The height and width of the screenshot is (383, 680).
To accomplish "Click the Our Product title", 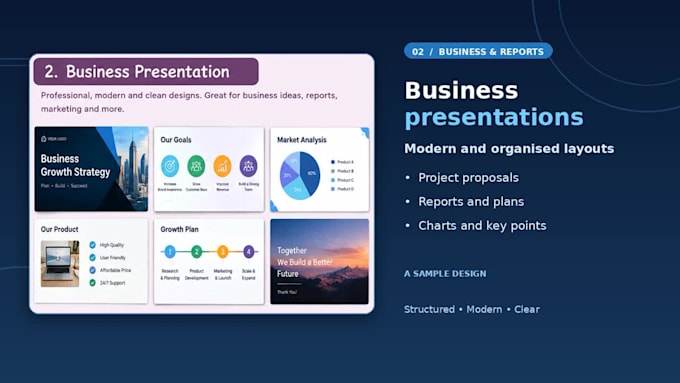I will tap(59, 229).
